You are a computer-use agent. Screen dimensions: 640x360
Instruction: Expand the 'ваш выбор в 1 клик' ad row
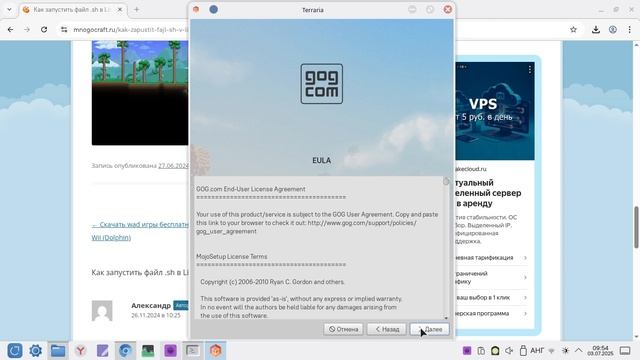[x=491, y=298]
